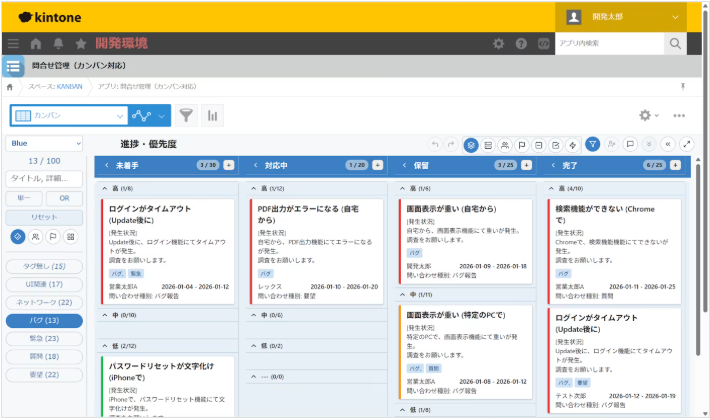Toggle the flag grouping button in toolbar
The width and height of the screenshot is (710, 420).
(x=522, y=145)
